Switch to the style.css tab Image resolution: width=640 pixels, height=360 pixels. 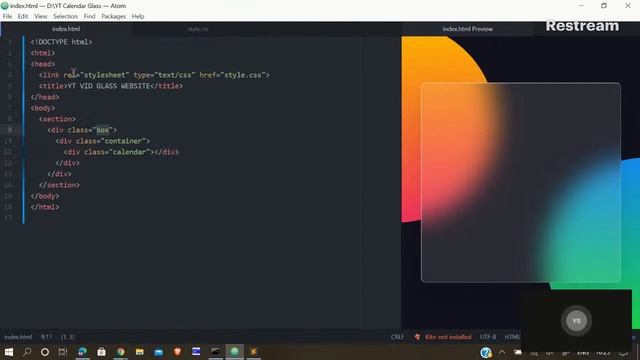point(198,29)
